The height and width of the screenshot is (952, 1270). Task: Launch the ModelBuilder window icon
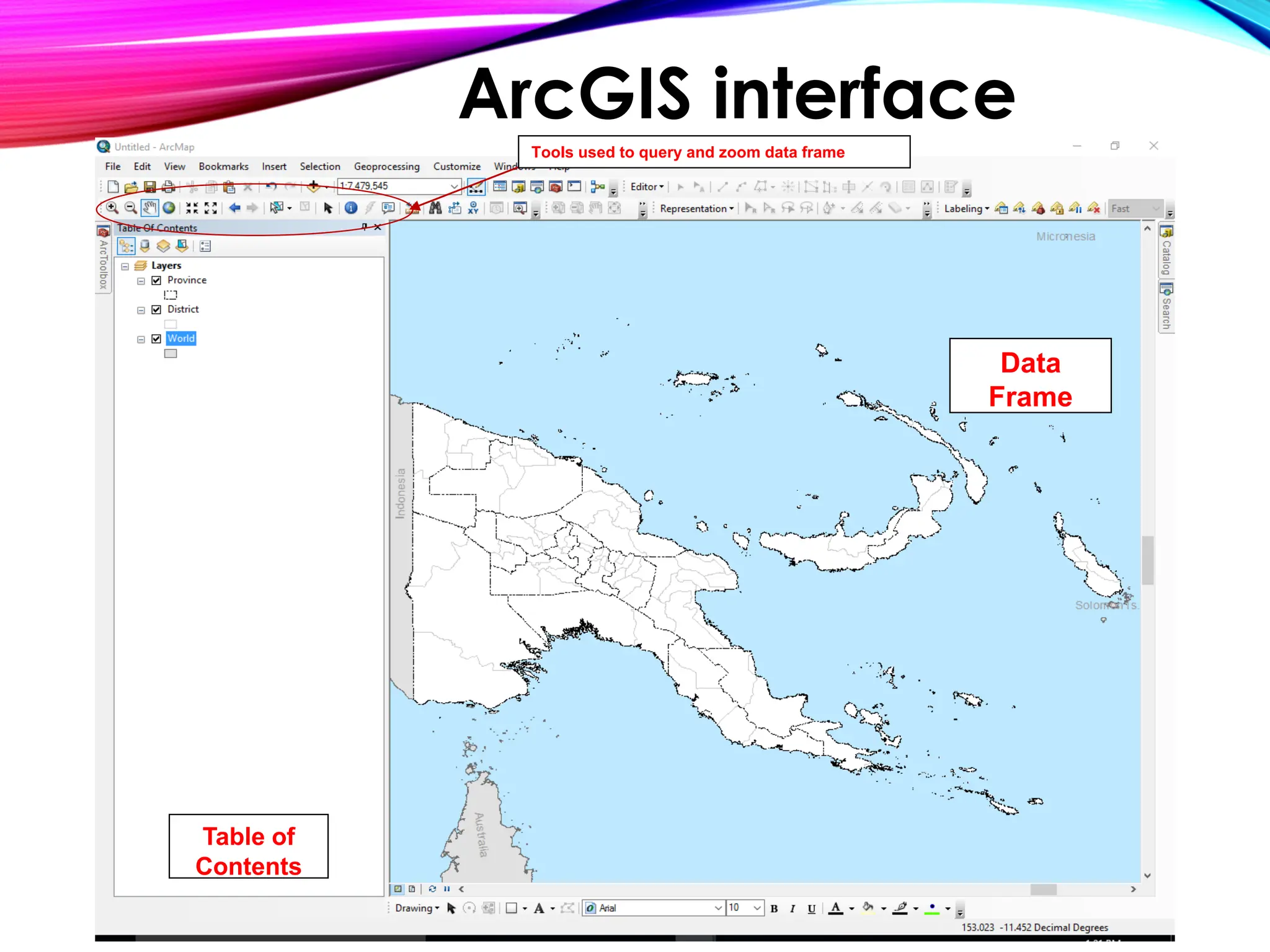point(598,187)
